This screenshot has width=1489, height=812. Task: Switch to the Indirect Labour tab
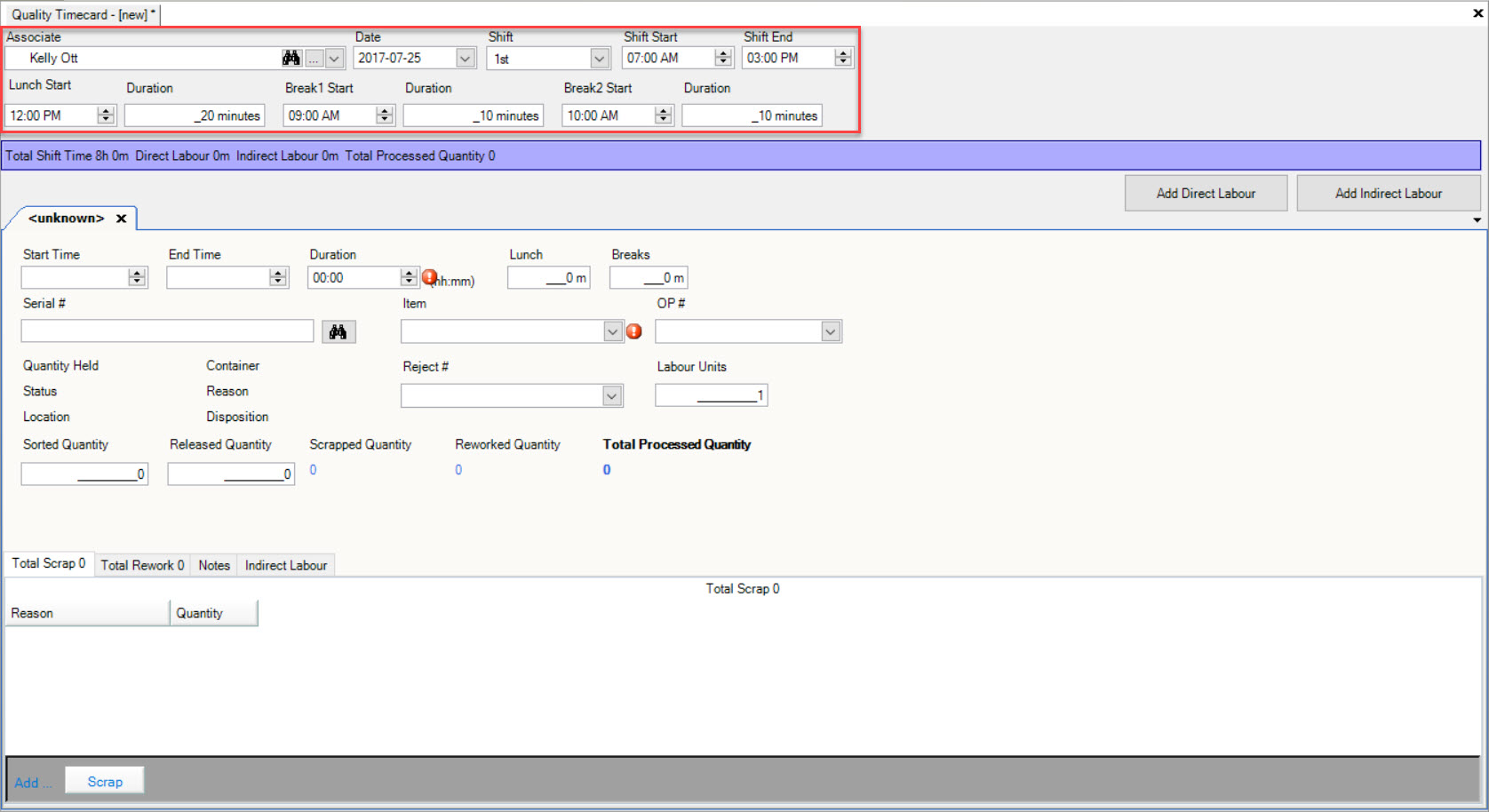click(x=286, y=565)
